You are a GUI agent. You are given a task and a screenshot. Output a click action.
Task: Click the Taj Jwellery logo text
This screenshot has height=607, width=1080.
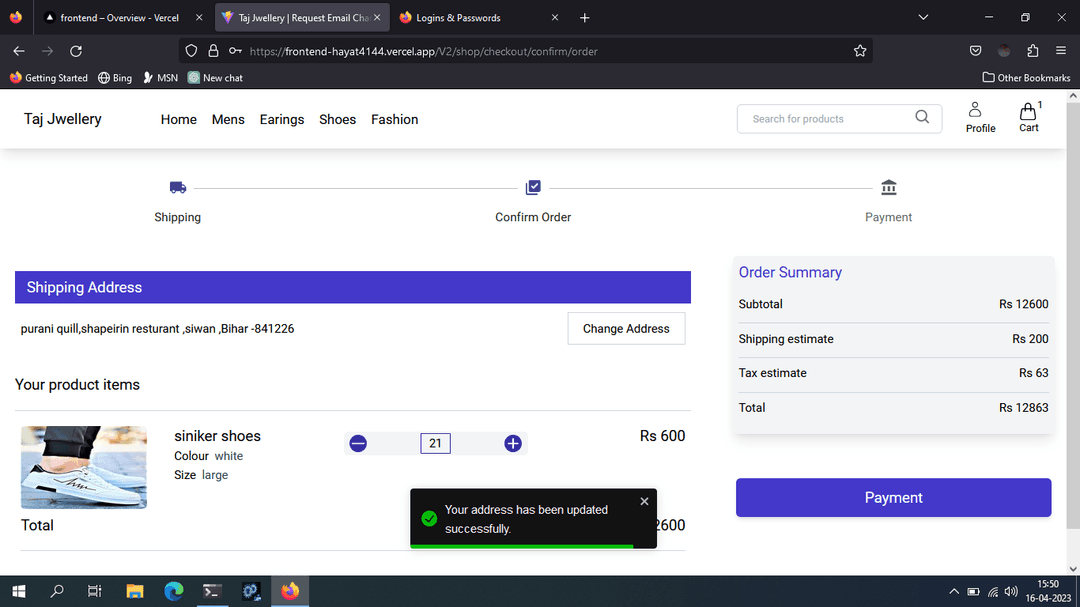63,119
